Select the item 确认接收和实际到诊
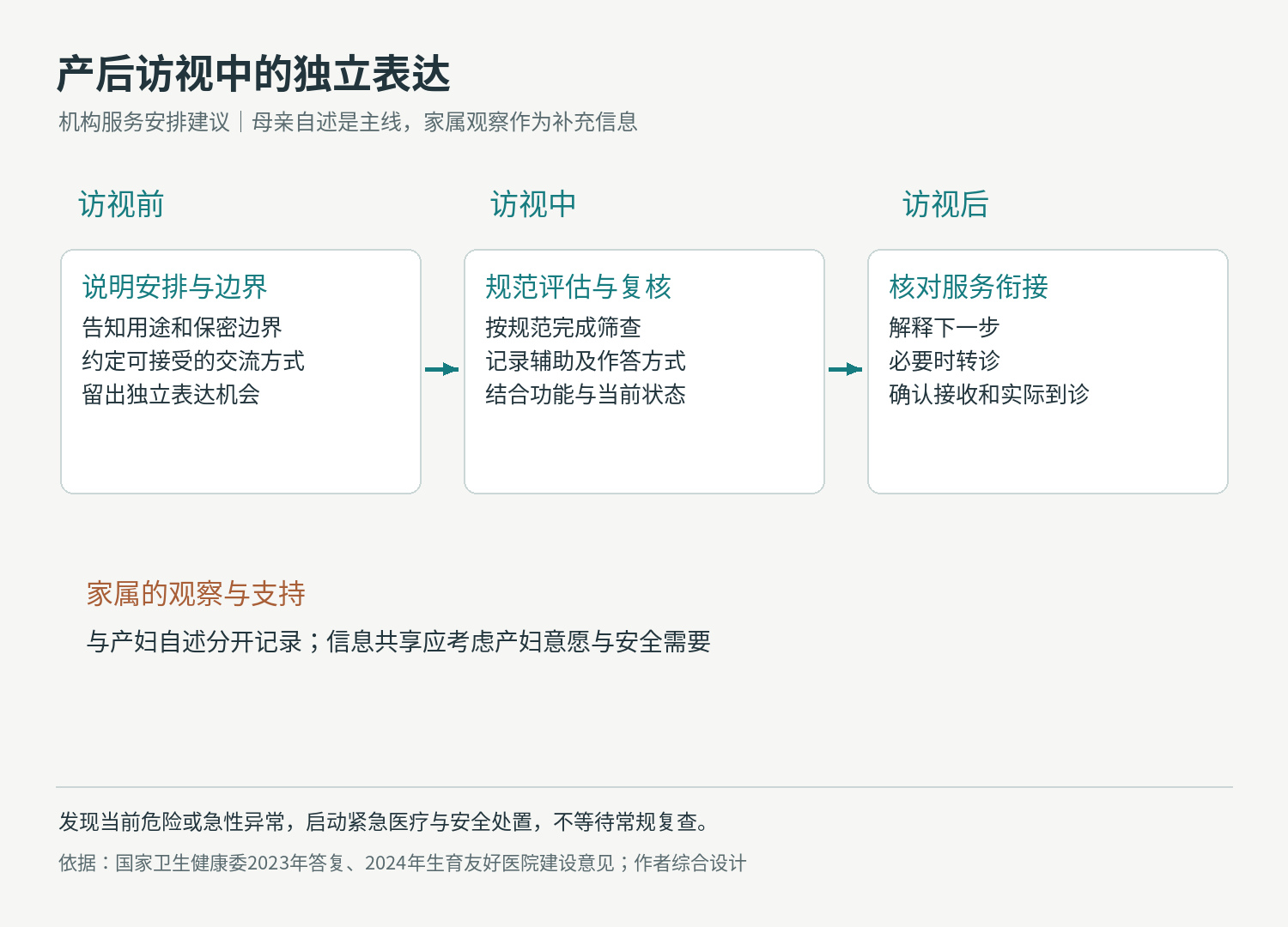This screenshot has width=1288, height=927. coord(989,394)
